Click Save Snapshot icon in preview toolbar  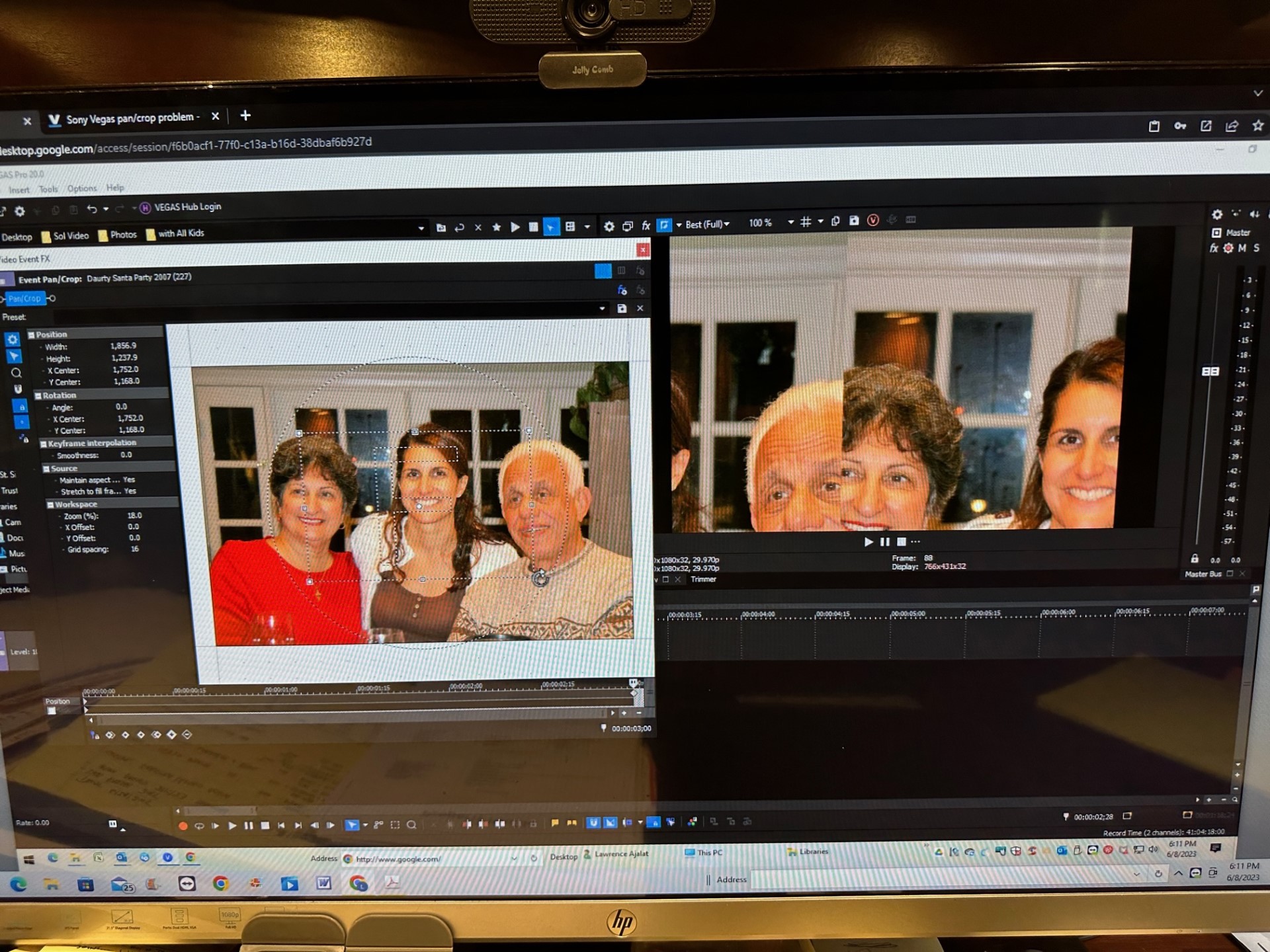click(x=854, y=221)
